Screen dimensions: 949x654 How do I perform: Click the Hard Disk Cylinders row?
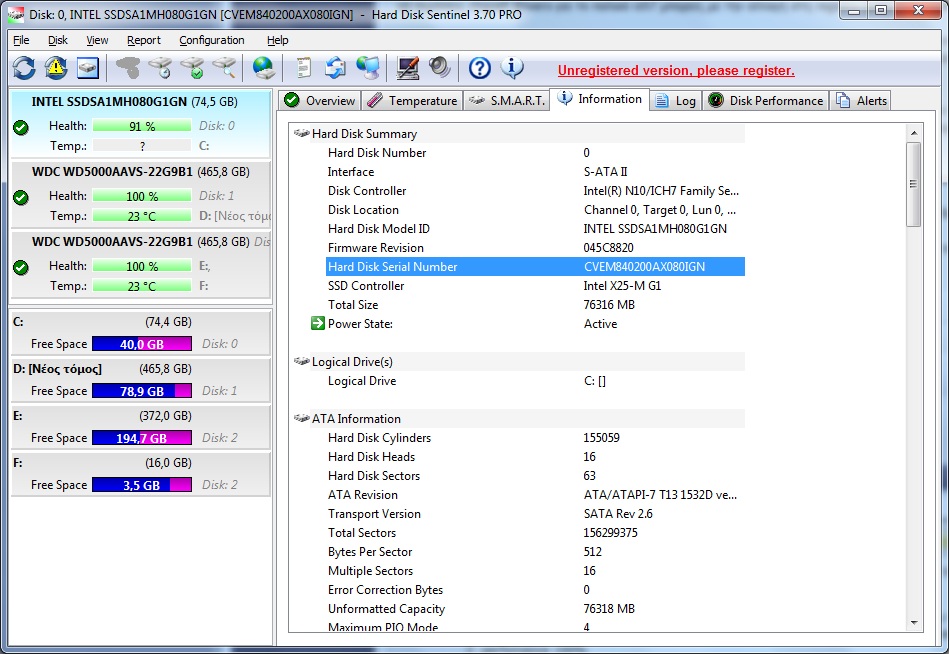pyautogui.click(x=535, y=437)
